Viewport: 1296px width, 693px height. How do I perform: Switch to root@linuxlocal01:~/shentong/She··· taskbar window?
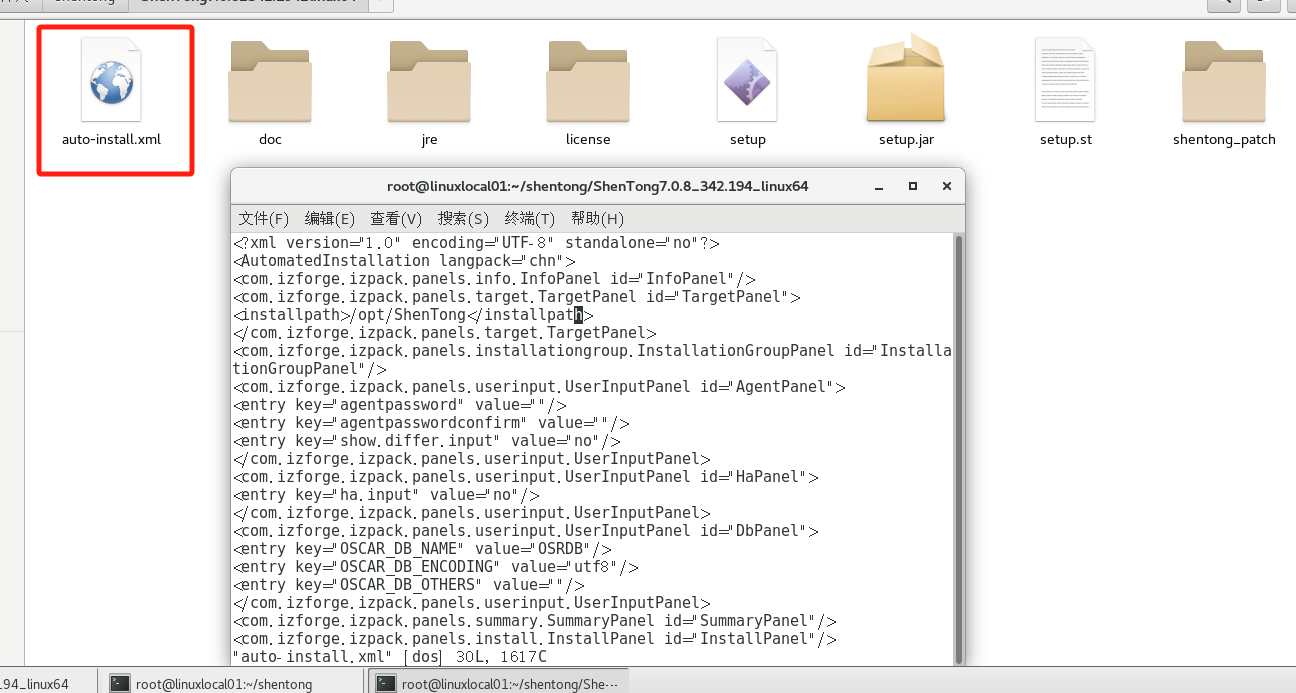coord(498,684)
